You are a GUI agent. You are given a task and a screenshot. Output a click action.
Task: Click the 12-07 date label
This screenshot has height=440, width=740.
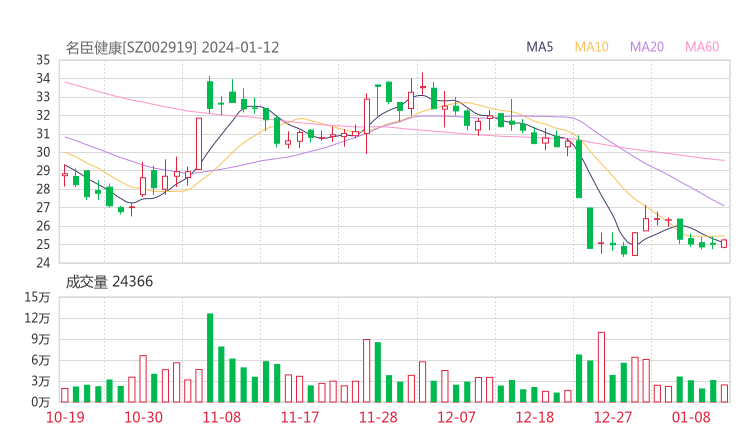coord(455,416)
